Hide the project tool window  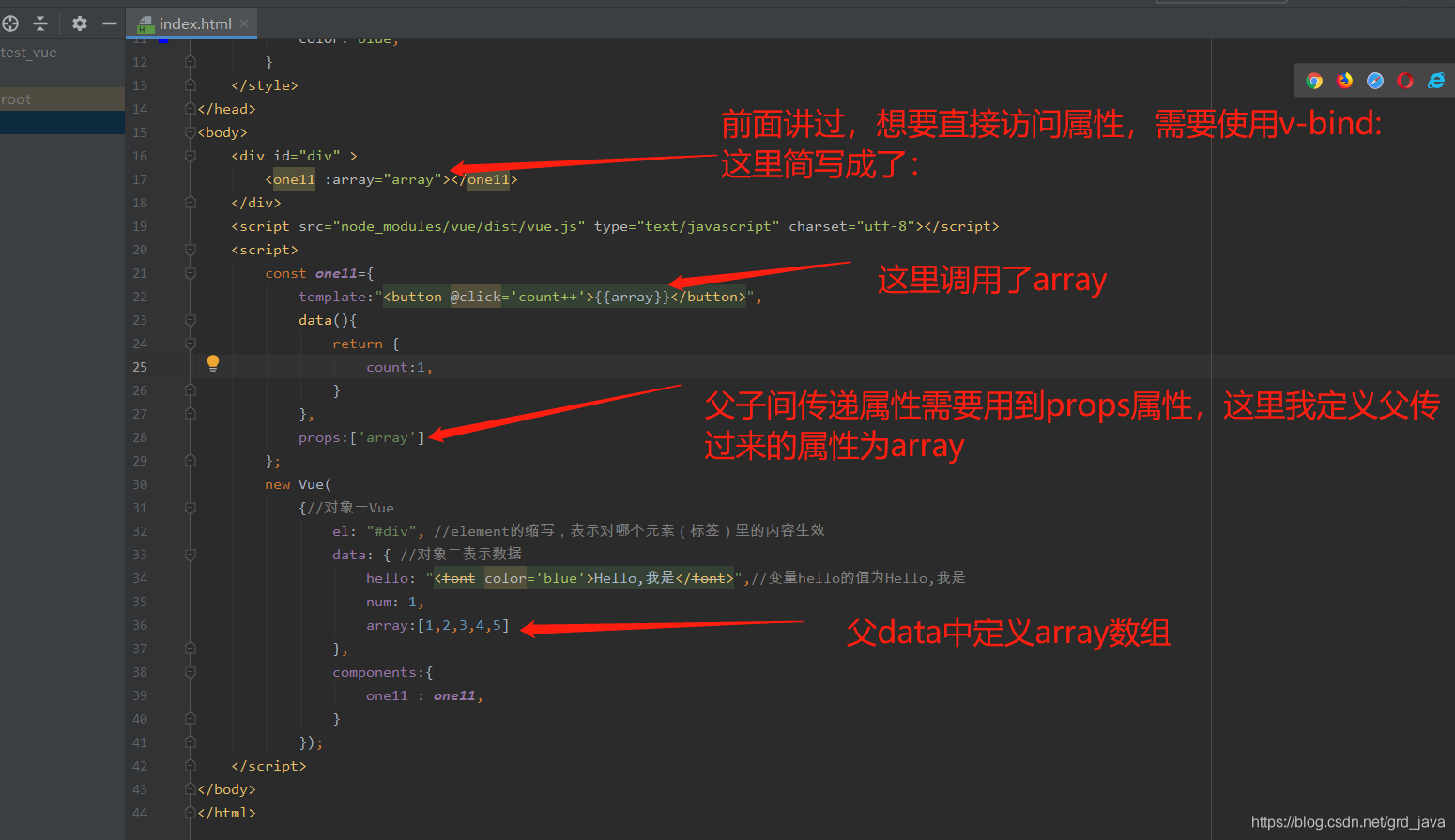[x=110, y=23]
